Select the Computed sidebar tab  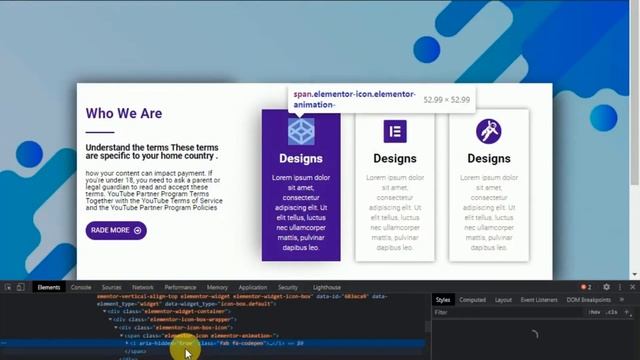[x=472, y=300]
